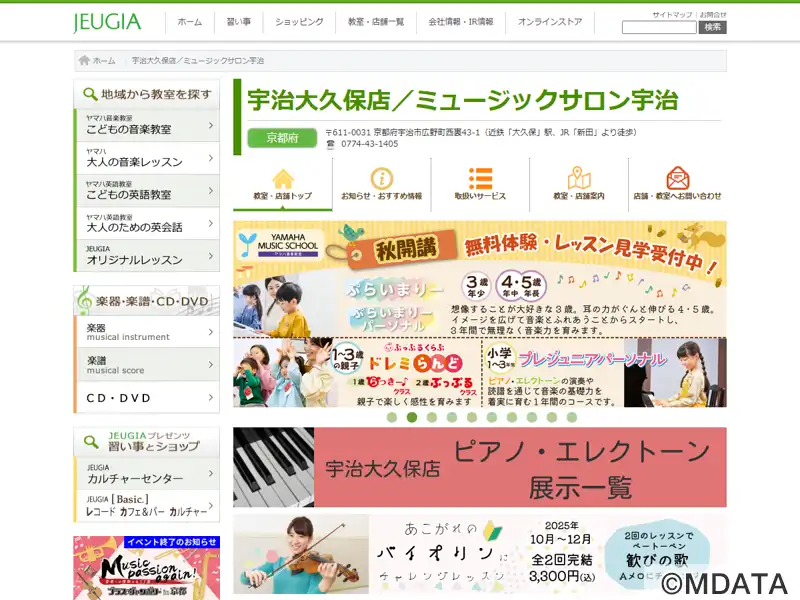800x600 pixels.
Task: Open 教室・店舗案内 map icon
Action: [x=579, y=179]
